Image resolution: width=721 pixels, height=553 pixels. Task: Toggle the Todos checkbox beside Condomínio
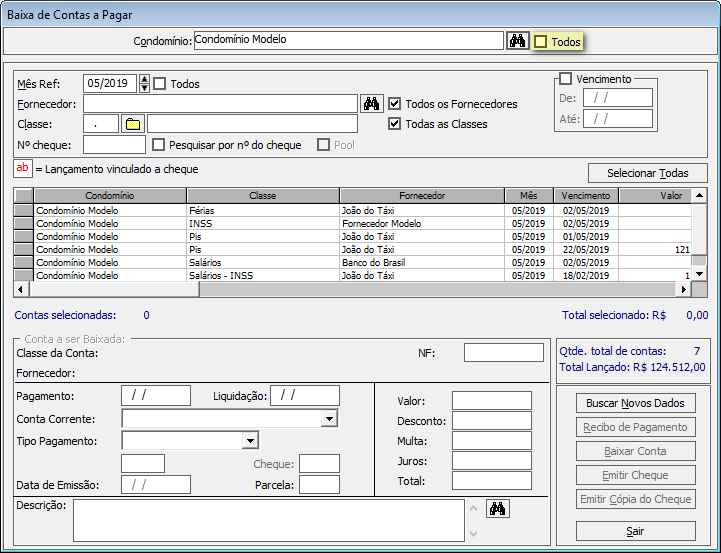click(541, 42)
